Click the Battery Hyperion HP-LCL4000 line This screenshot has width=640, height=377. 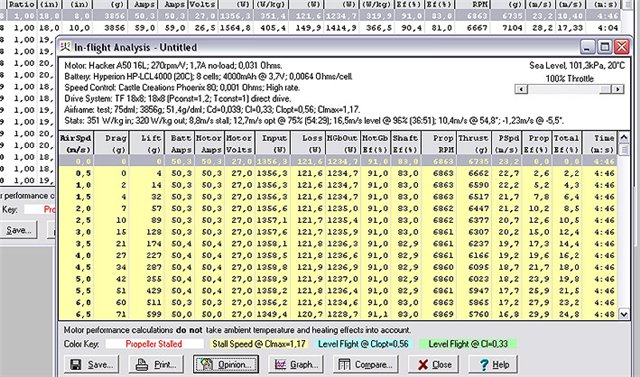(x=209, y=77)
